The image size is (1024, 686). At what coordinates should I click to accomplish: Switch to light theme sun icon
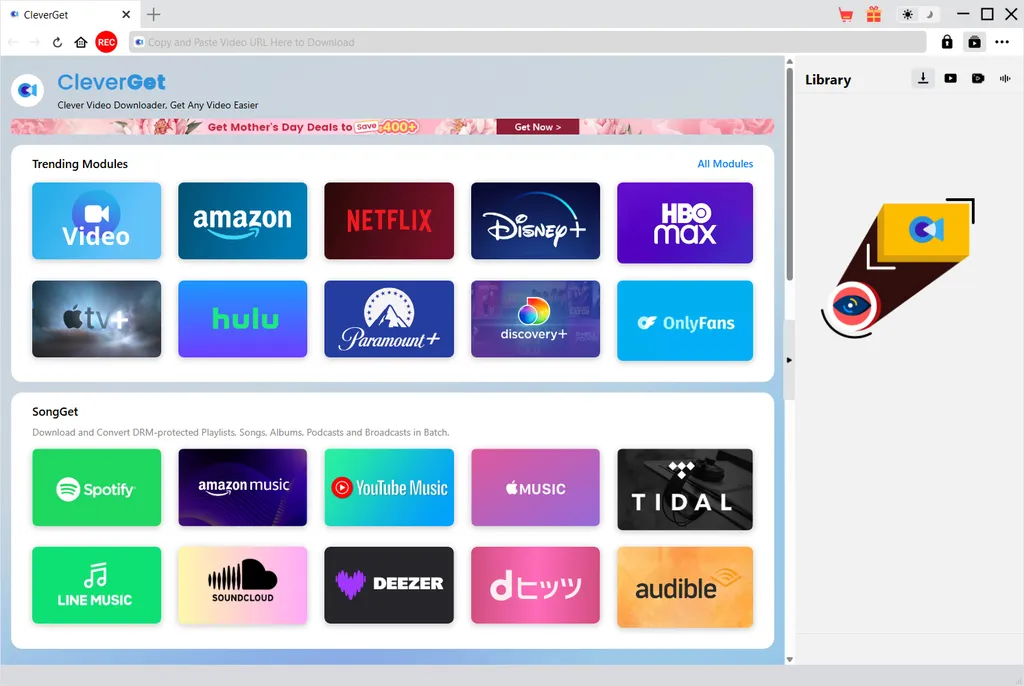(x=907, y=14)
